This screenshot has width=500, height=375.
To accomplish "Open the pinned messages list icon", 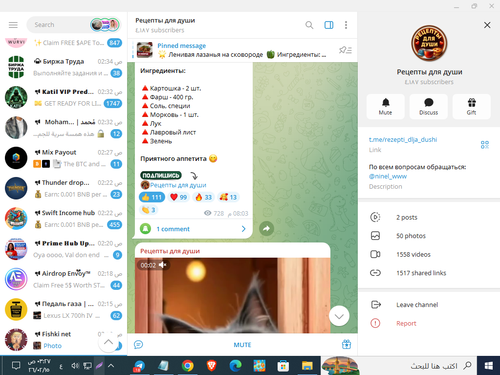I will pyautogui.click(x=345, y=50).
